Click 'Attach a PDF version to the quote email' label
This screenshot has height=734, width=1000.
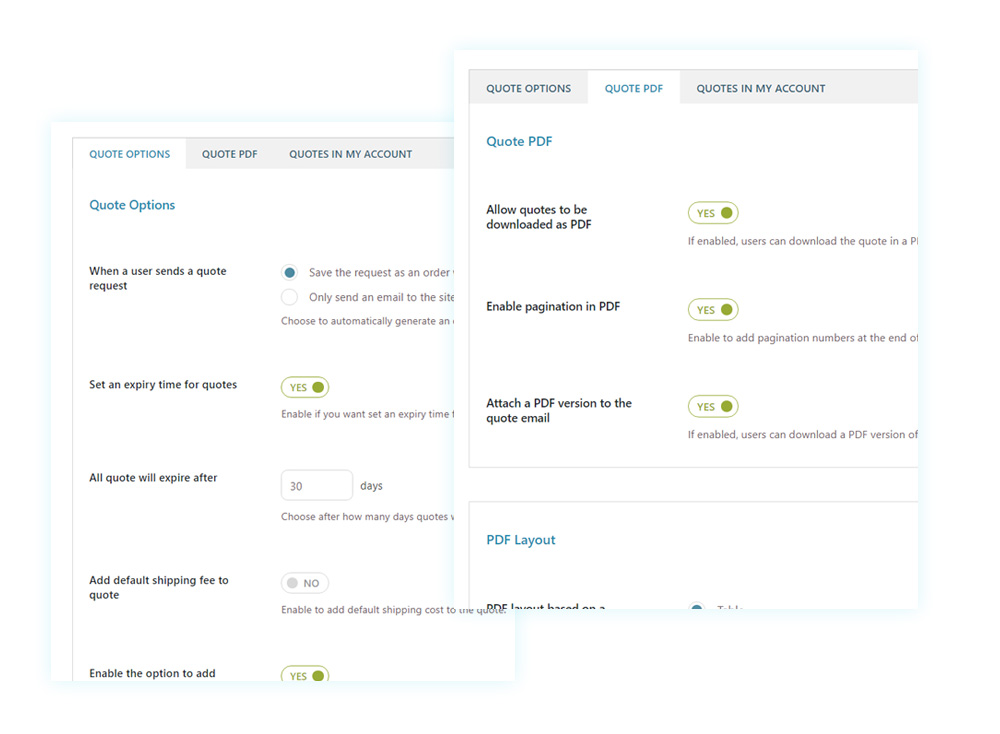tap(559, 411)
